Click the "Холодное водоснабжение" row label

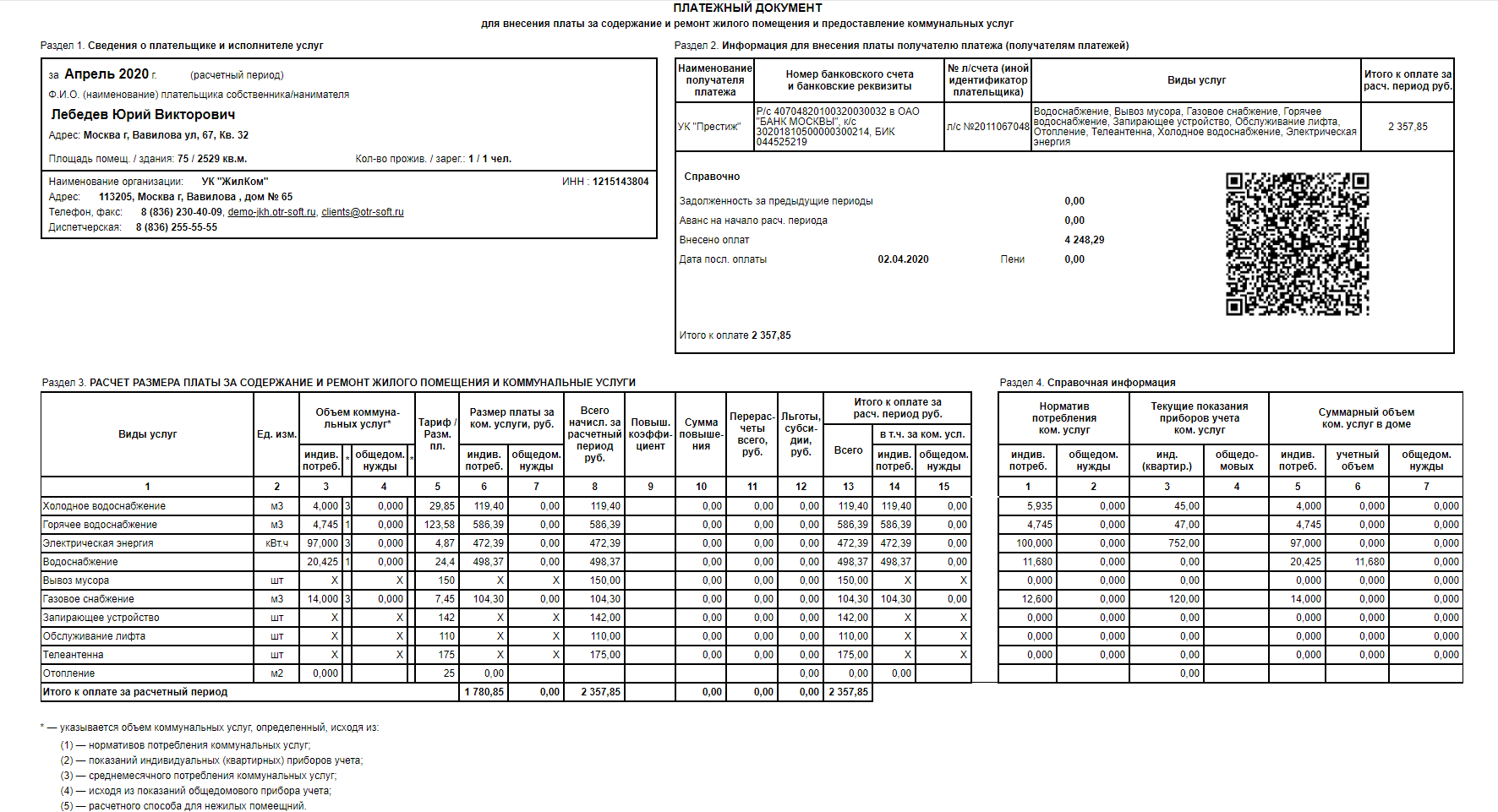tap(104, 506)
